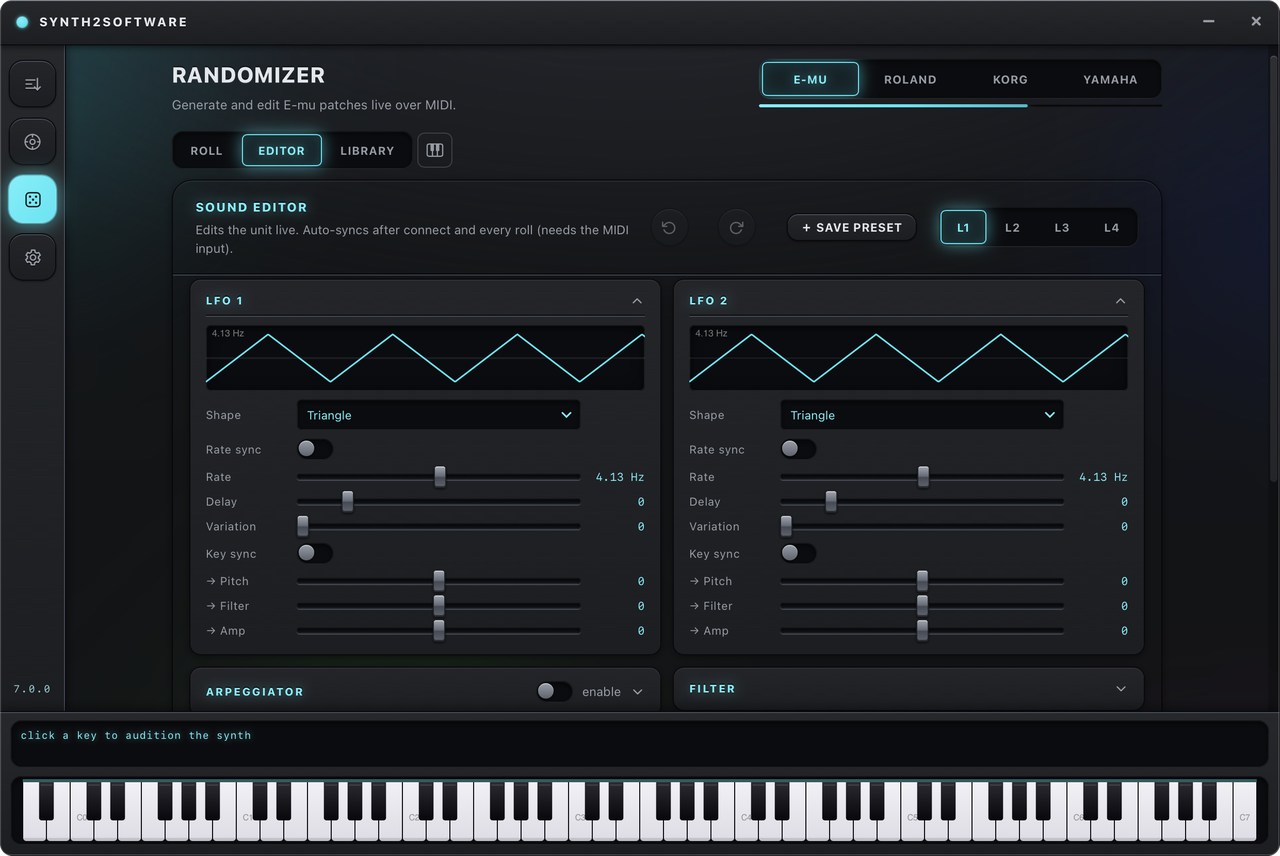This screenshot has width=1280, height=856.
Task: Collapse the LFO 2 panel chevron
Action: [1120, 301]
